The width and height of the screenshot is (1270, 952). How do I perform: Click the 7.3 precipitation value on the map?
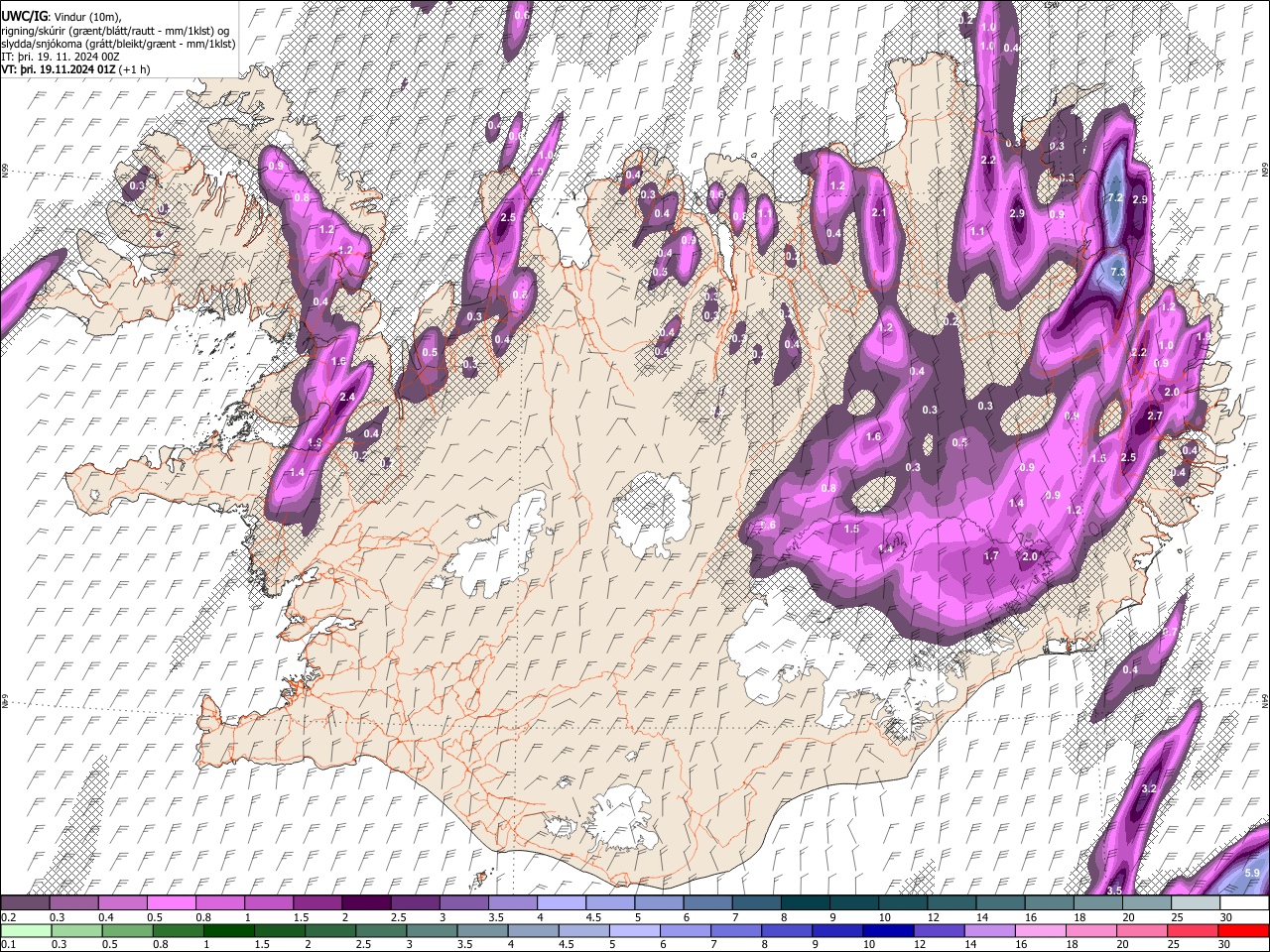(x=1117, y=272)
